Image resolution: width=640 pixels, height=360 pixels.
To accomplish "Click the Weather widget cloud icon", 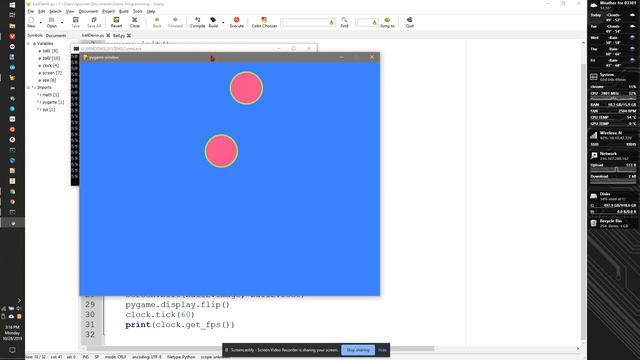I will tap(594, 5).
